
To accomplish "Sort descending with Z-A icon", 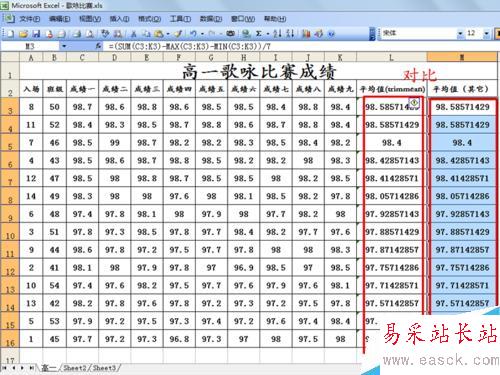I will click(290, 33).
